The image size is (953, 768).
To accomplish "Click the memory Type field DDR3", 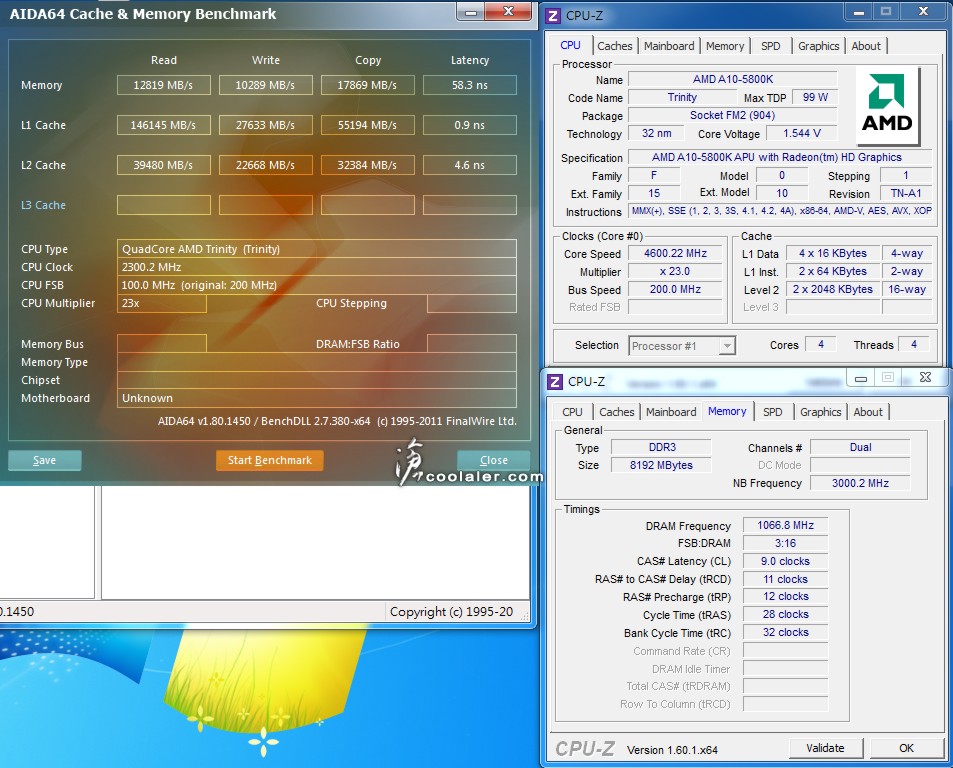I will click(x=662, y=447).
